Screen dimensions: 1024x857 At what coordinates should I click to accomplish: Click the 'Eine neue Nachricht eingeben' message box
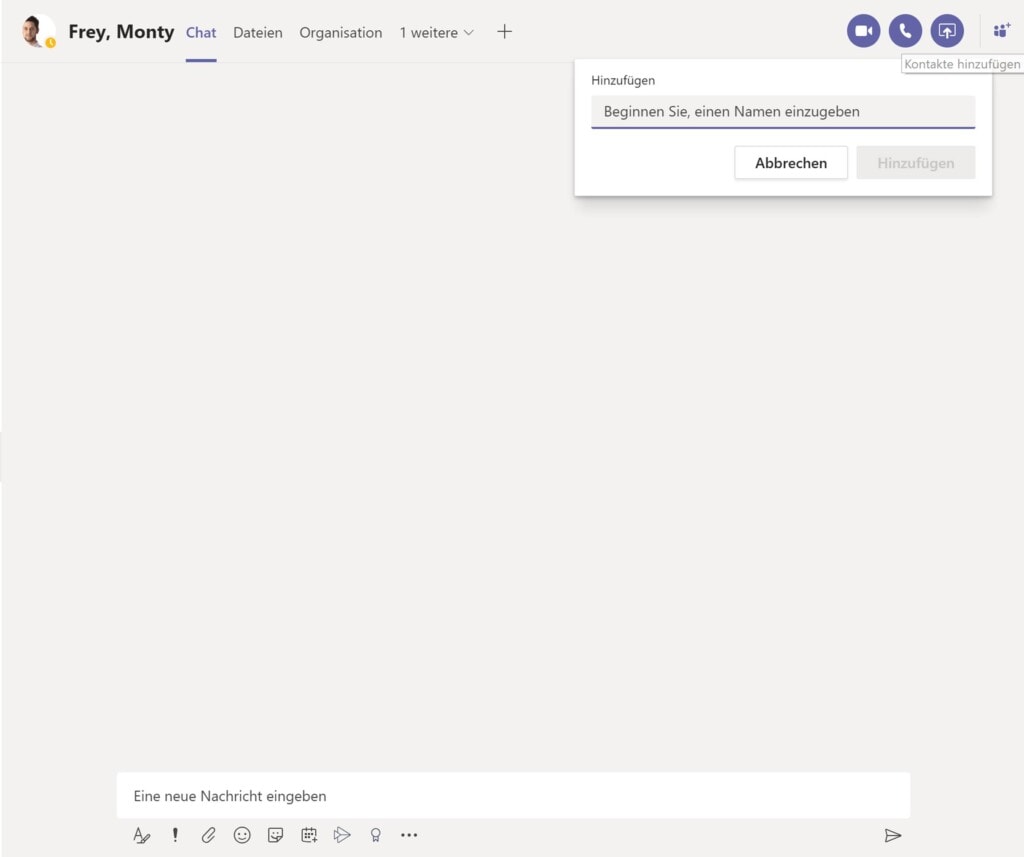point(513,796)
